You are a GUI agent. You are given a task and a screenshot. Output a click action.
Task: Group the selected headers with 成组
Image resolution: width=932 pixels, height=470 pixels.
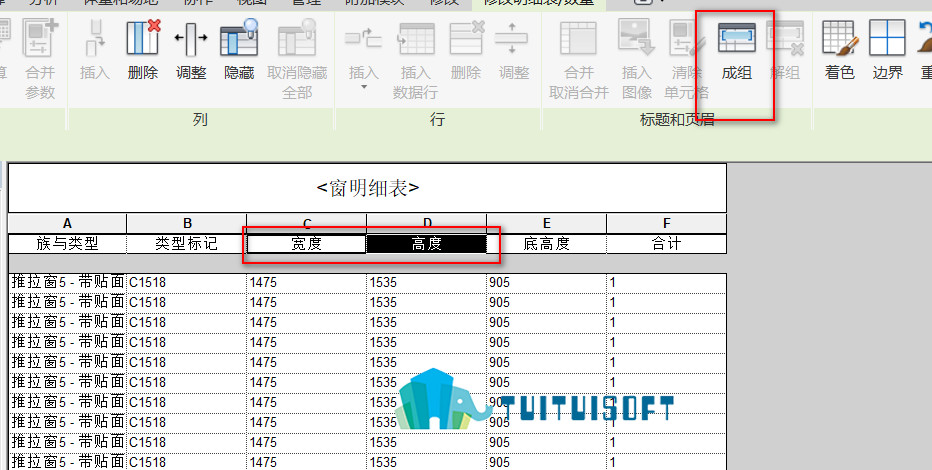[x=736, y=38]
